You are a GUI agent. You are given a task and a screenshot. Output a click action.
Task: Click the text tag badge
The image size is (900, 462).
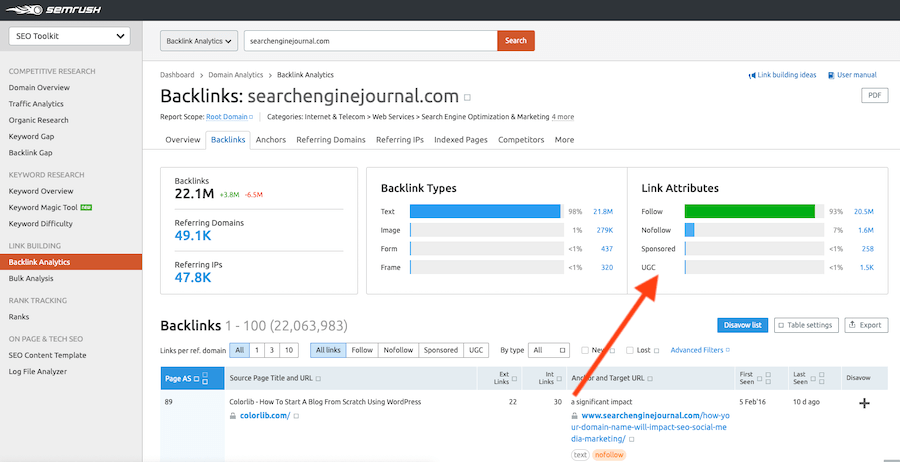(x=580, y=455)
